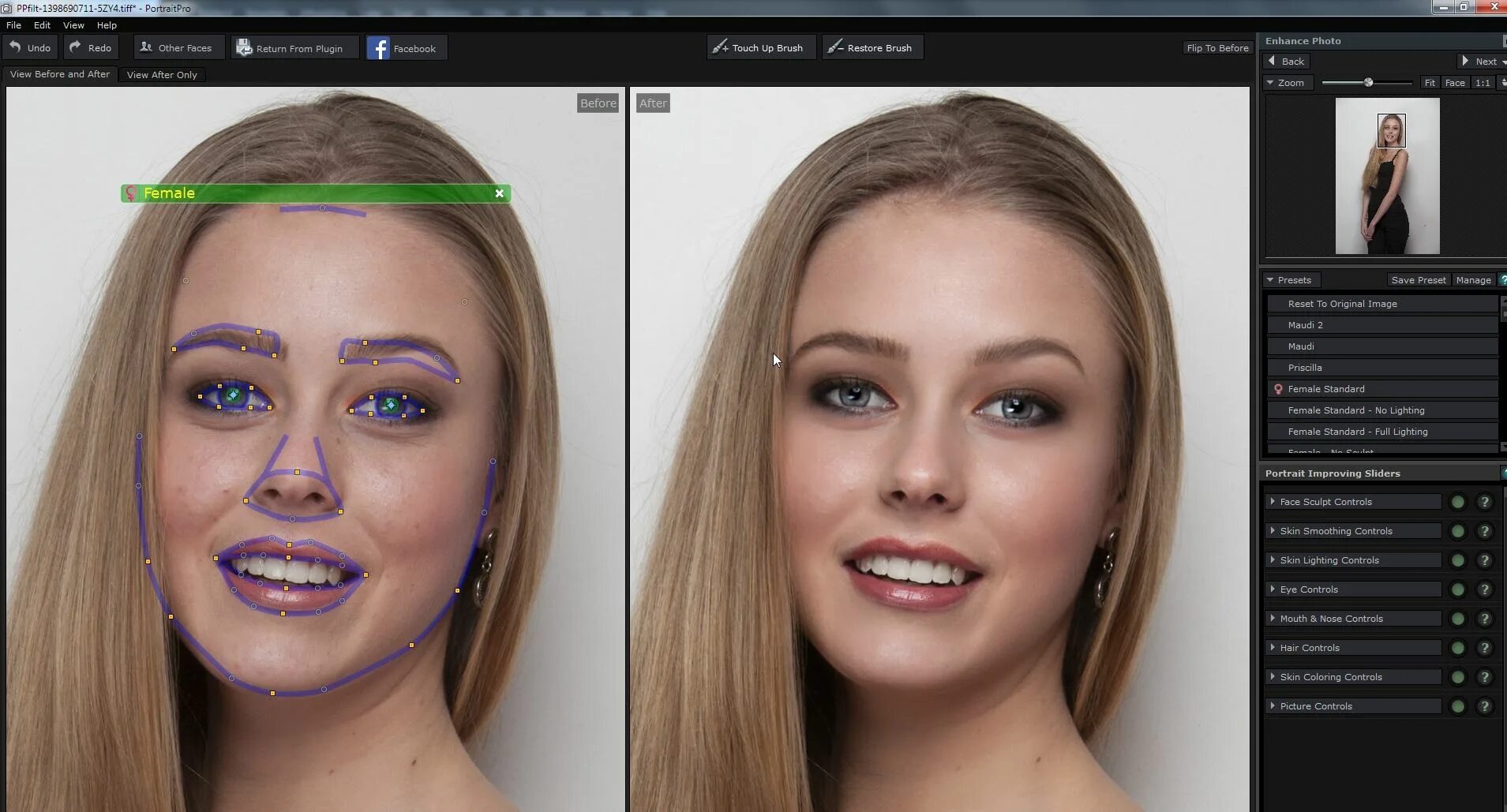This screenshot has height=812, width=1507.
Task: Select the Restore Brush tool
Action: pyautogui.click(x=872, y=47)
